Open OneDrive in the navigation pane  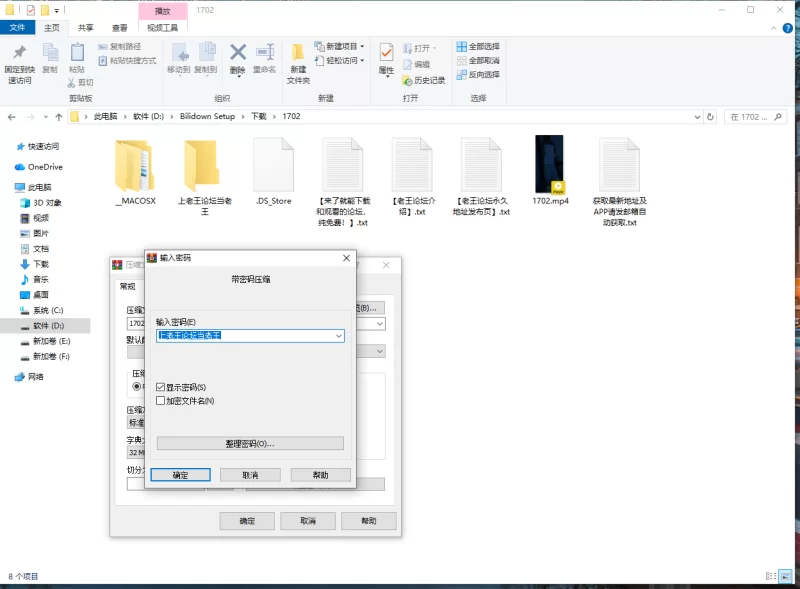[44, 167]
